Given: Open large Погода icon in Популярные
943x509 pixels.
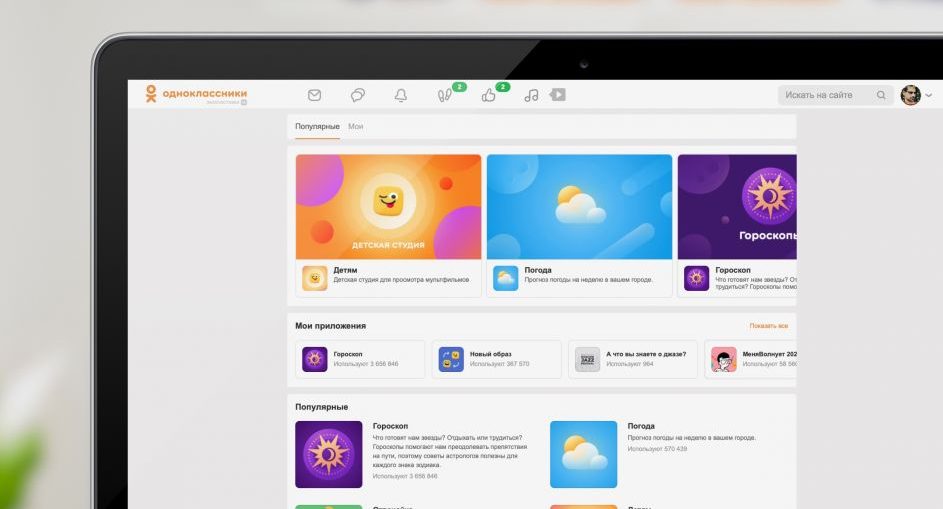Looking at the screenshot, I should [x=583, y=454].
